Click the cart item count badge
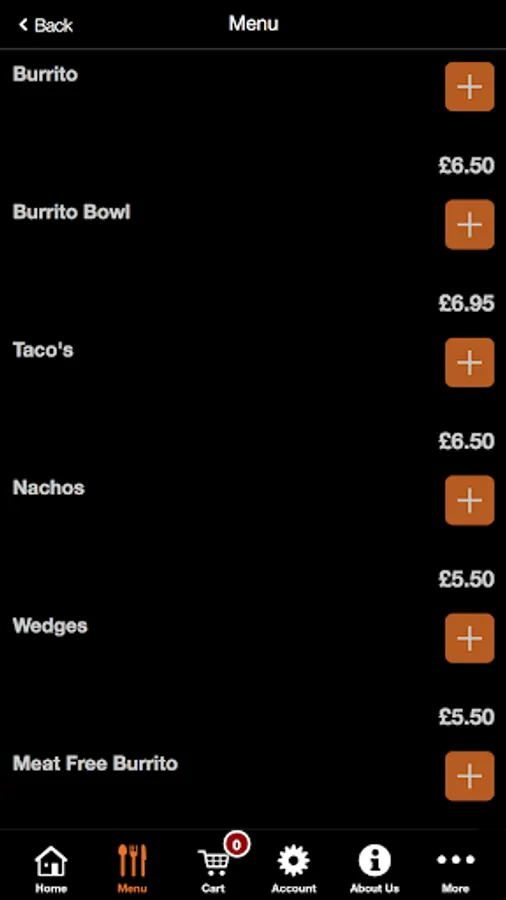This screenshot has width=506, height=900. pyautogui.click(x=237, y=844)
